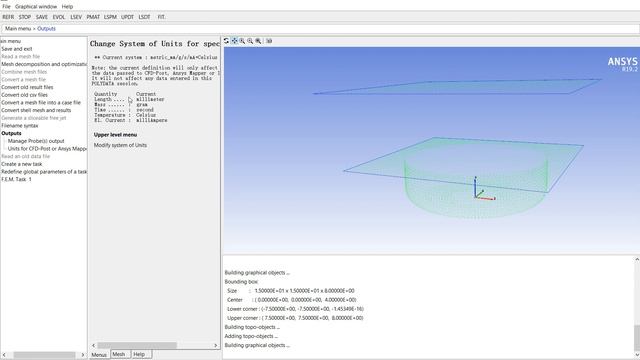The image size is (640, 360).
Task: Click Outputs breadcrumb link
Action: 47,29
